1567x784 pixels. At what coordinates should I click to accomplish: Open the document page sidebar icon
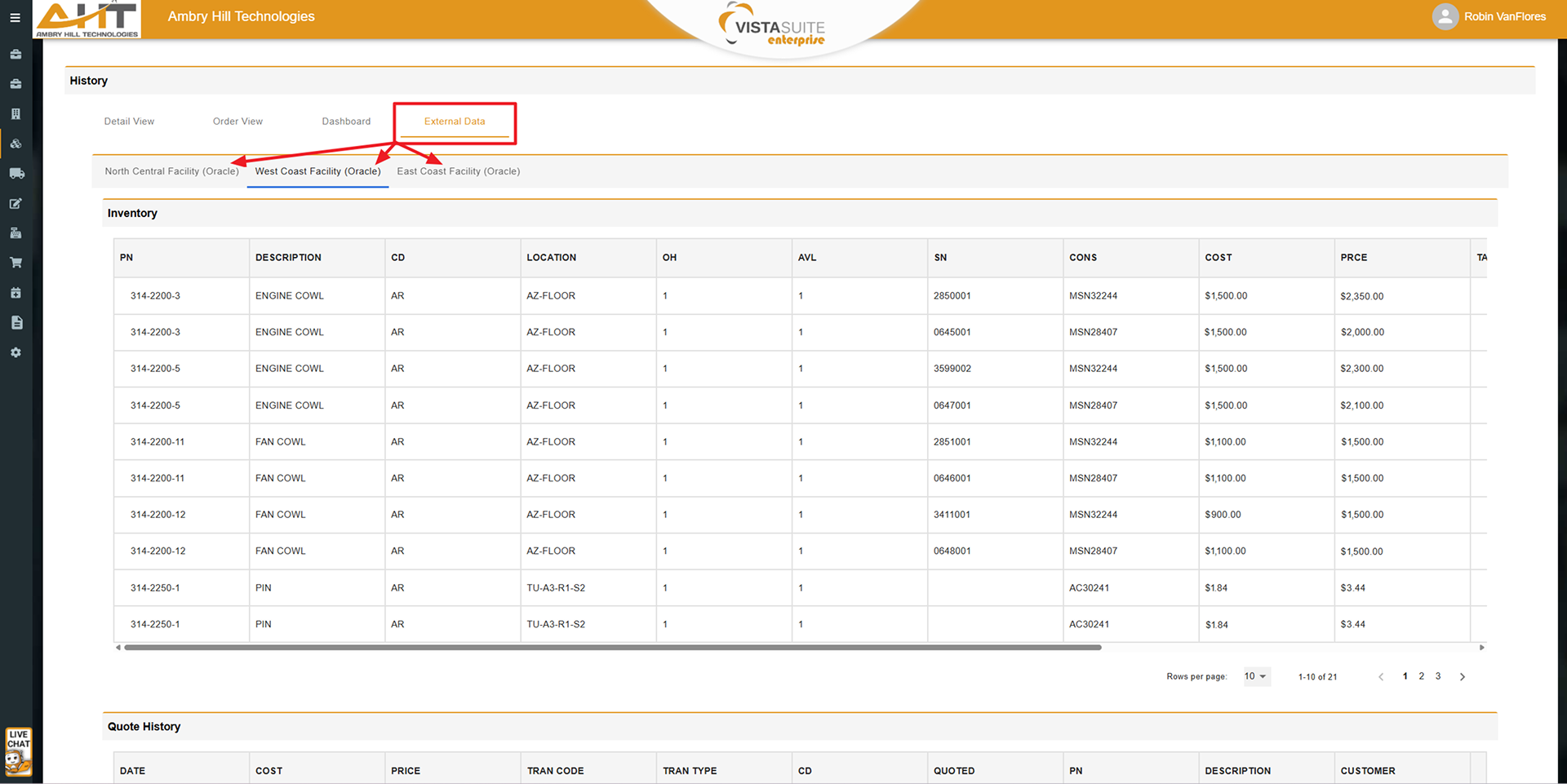click(16, 323)
